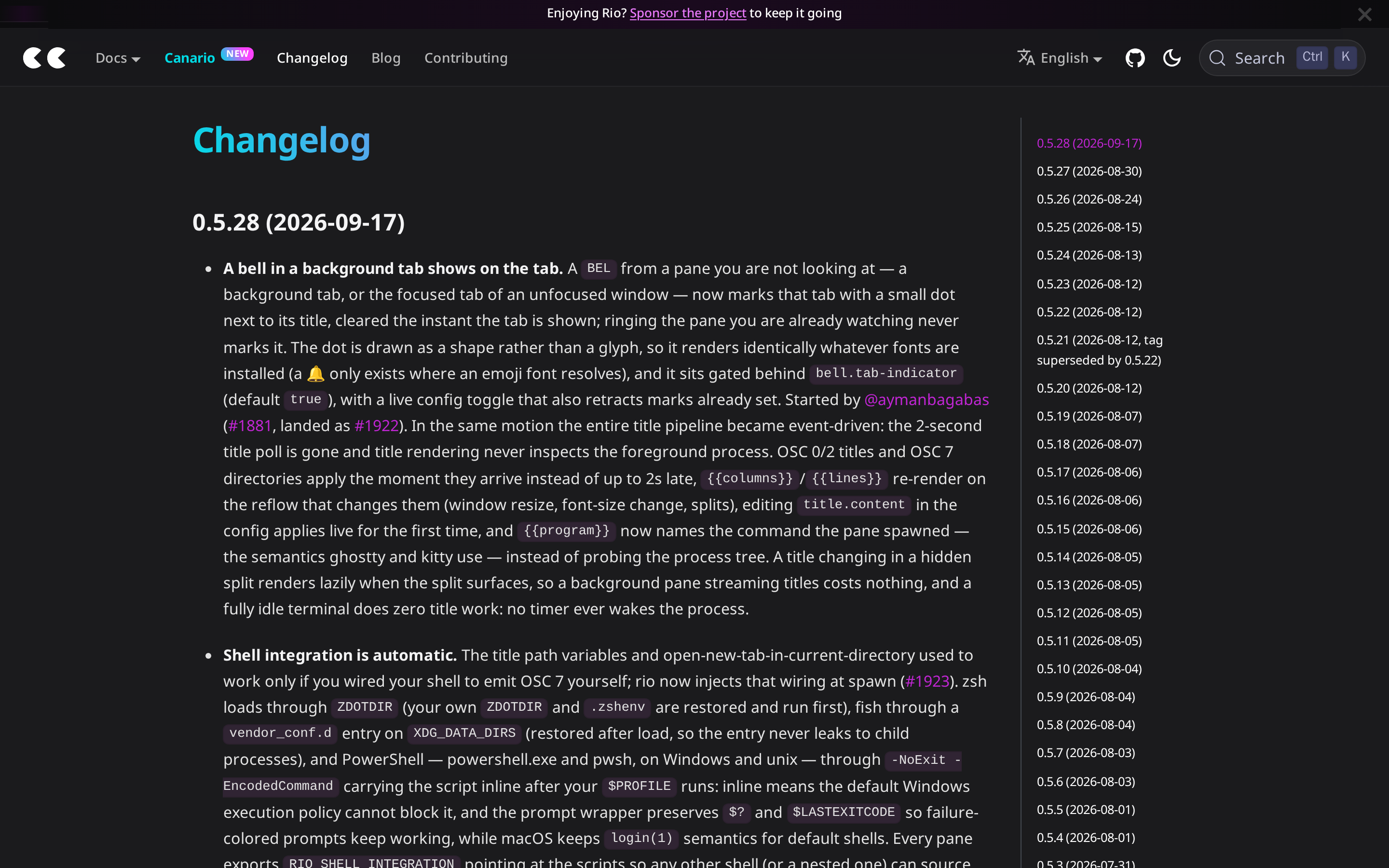Jump to 0.5.12 (2026-08-05) entry

pyautogui.click(x=1089, y=613)
